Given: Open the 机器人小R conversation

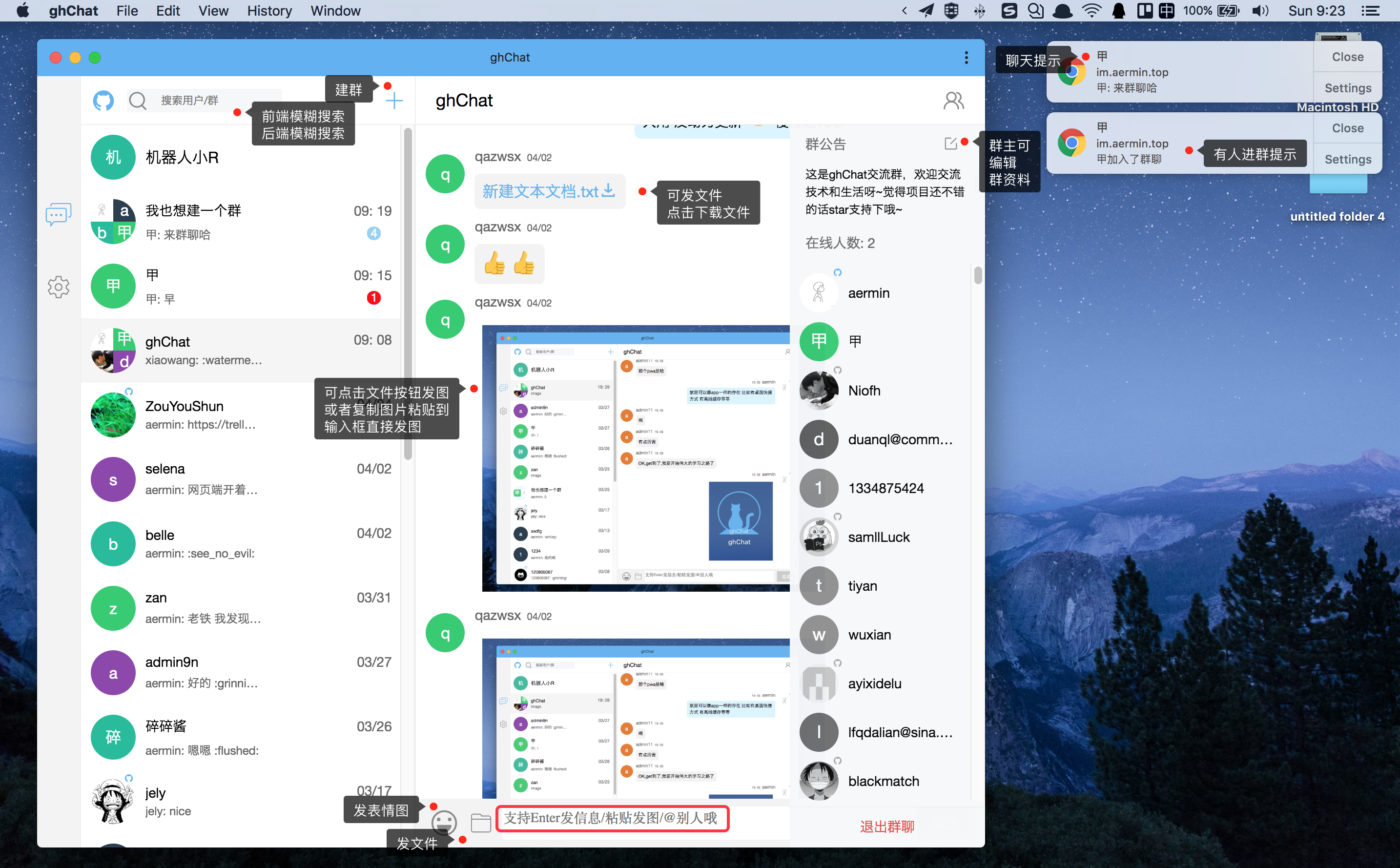Looking at the screenshot, I should pos(242,157).
